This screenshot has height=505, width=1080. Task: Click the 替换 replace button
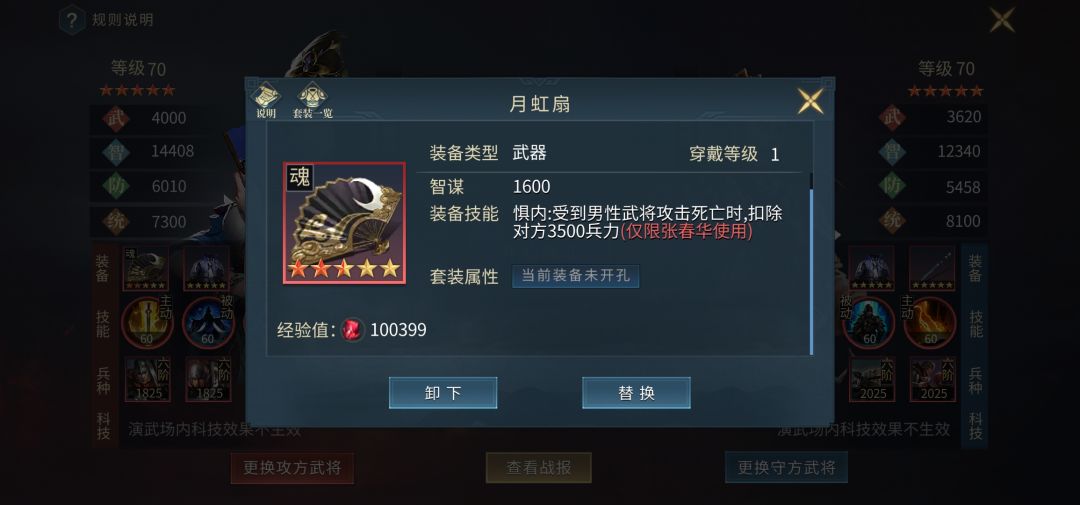point(636,393)
